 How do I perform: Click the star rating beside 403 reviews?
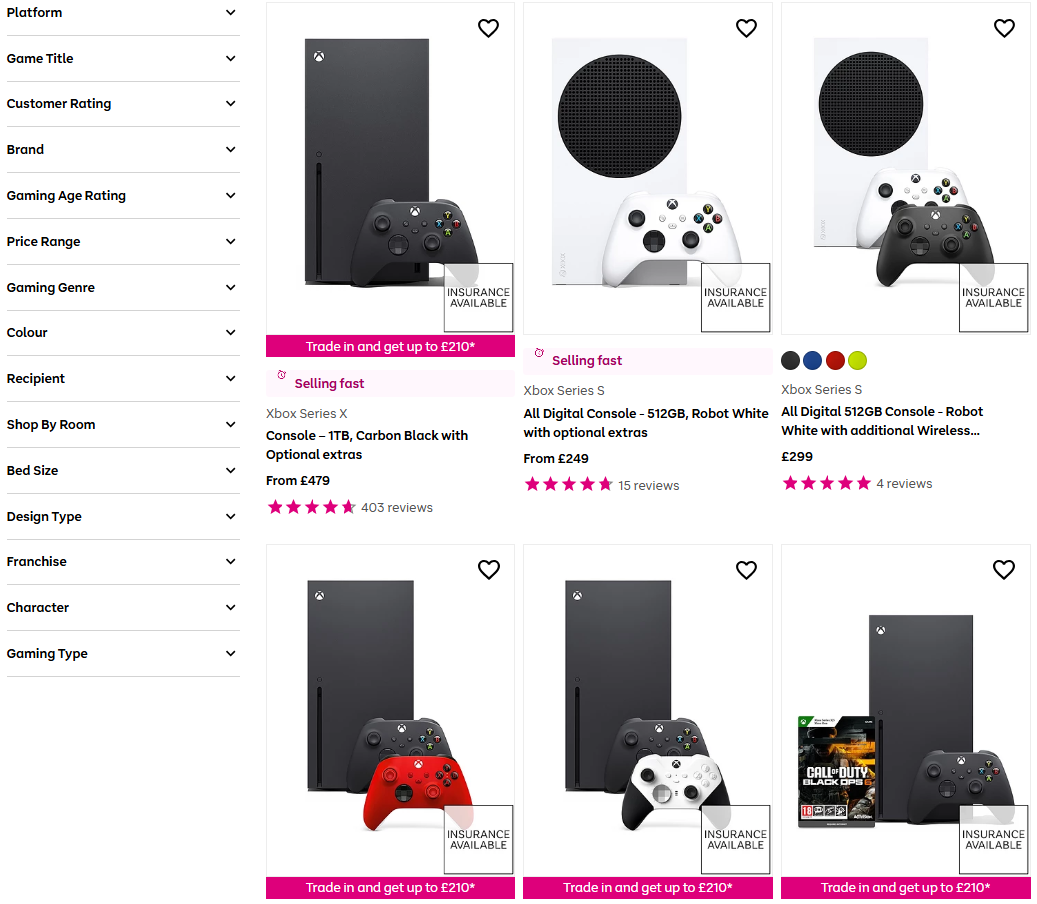(311, 507)
